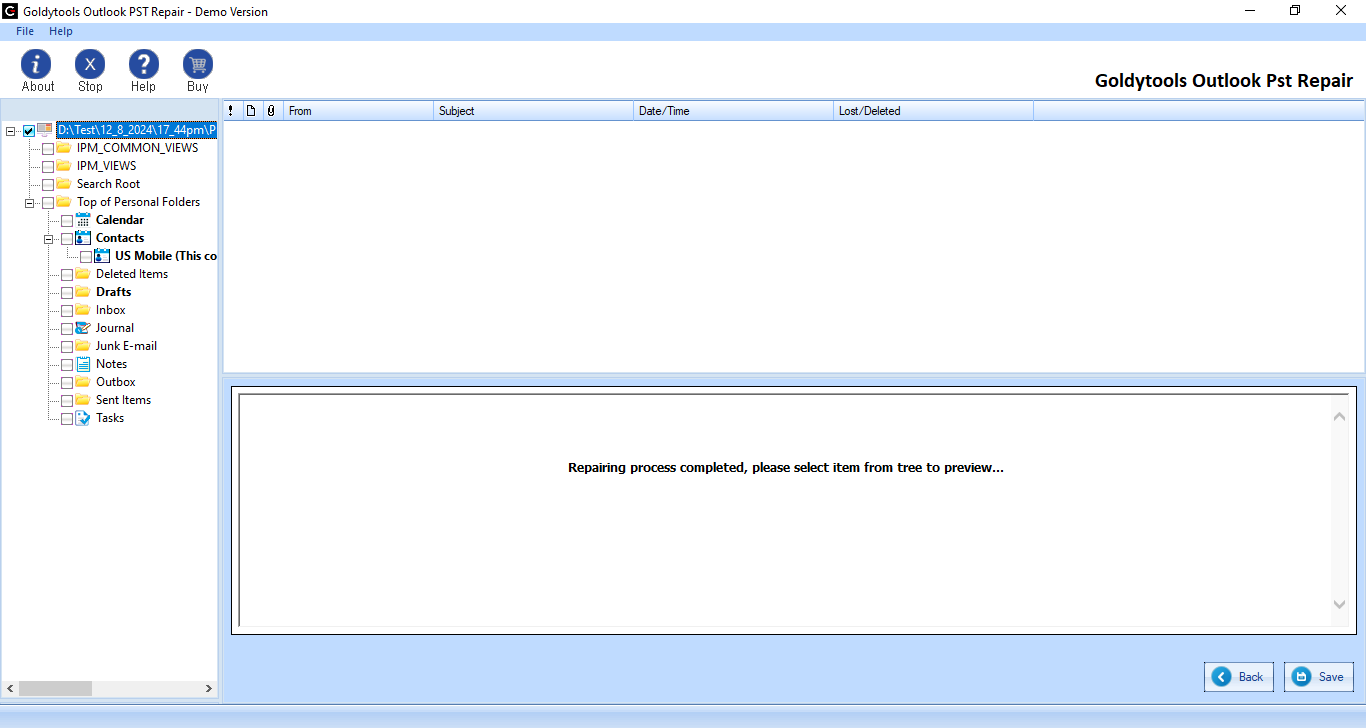Check the Calendar checkbox
This screenshot has width=1366, height=728.
67,221
